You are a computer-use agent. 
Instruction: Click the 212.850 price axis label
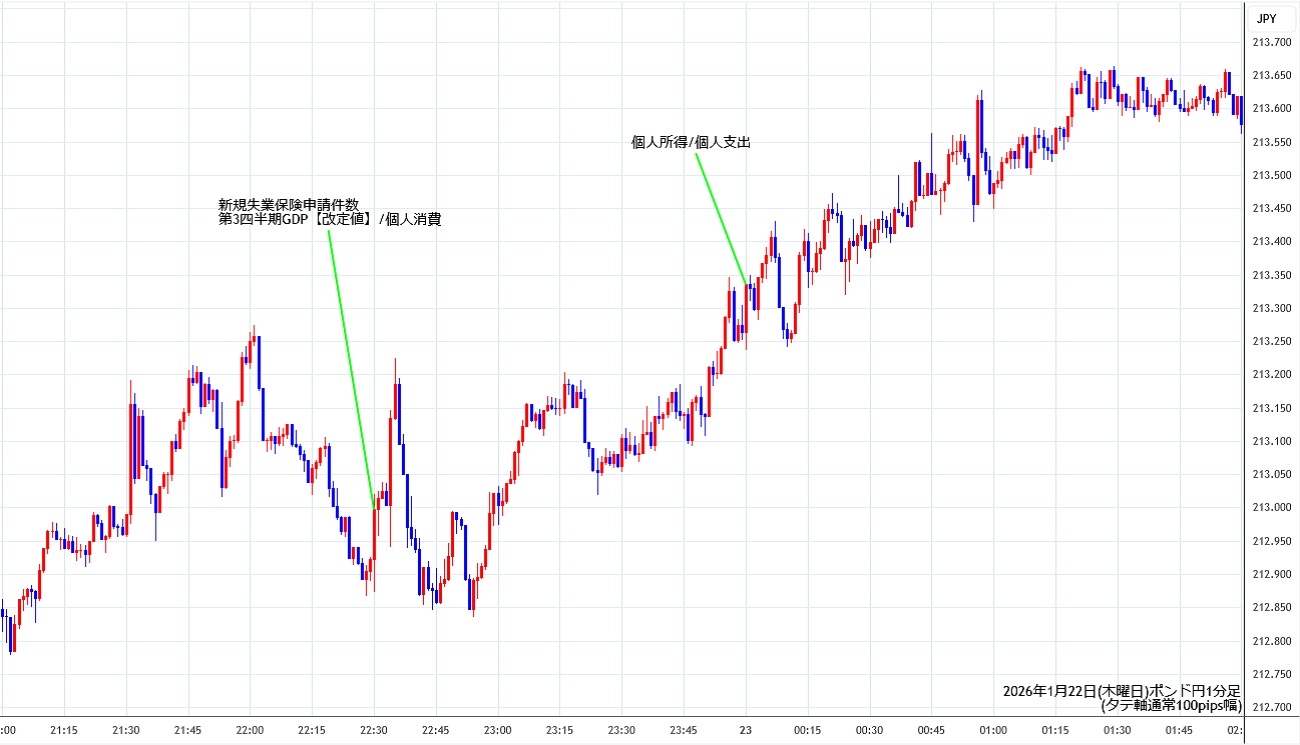(x=1270, y=608)
